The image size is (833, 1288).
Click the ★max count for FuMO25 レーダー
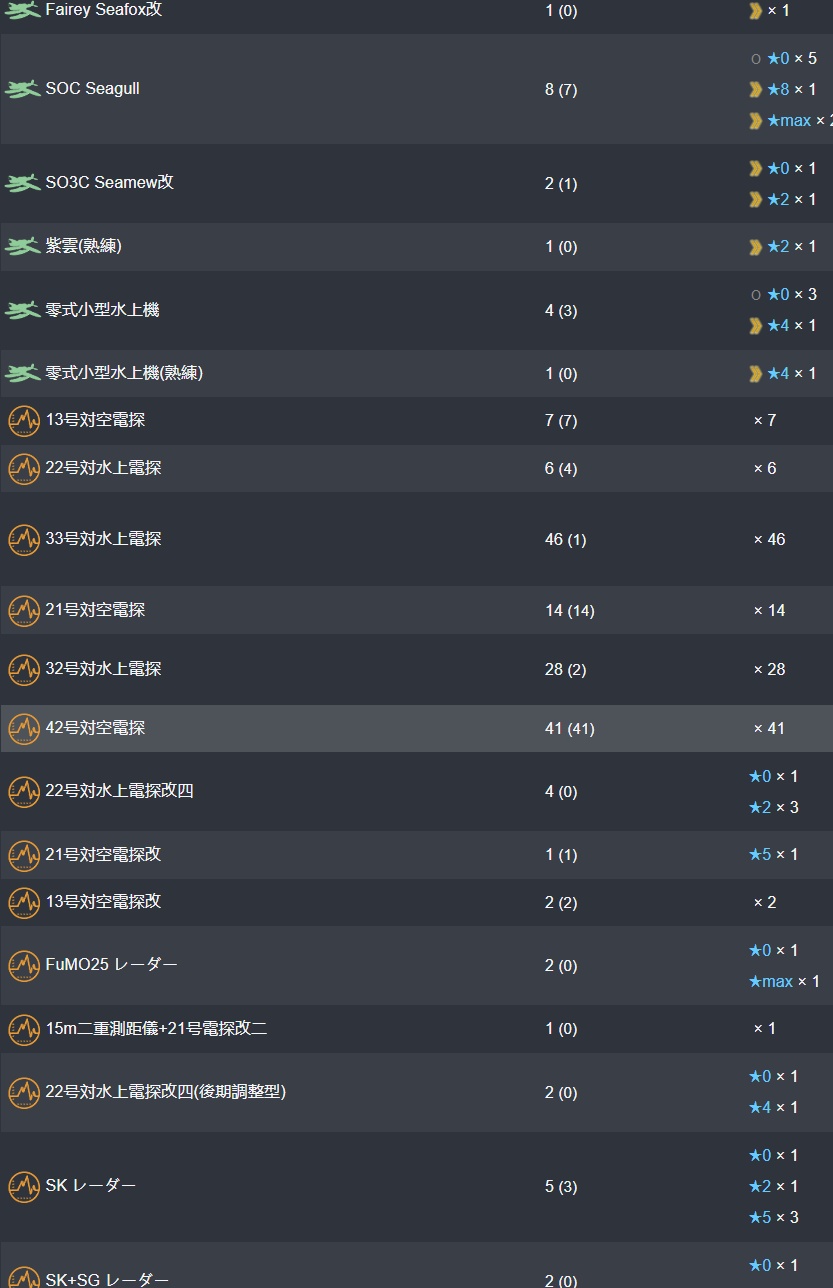pyautogui.click(x=784, y=981)
